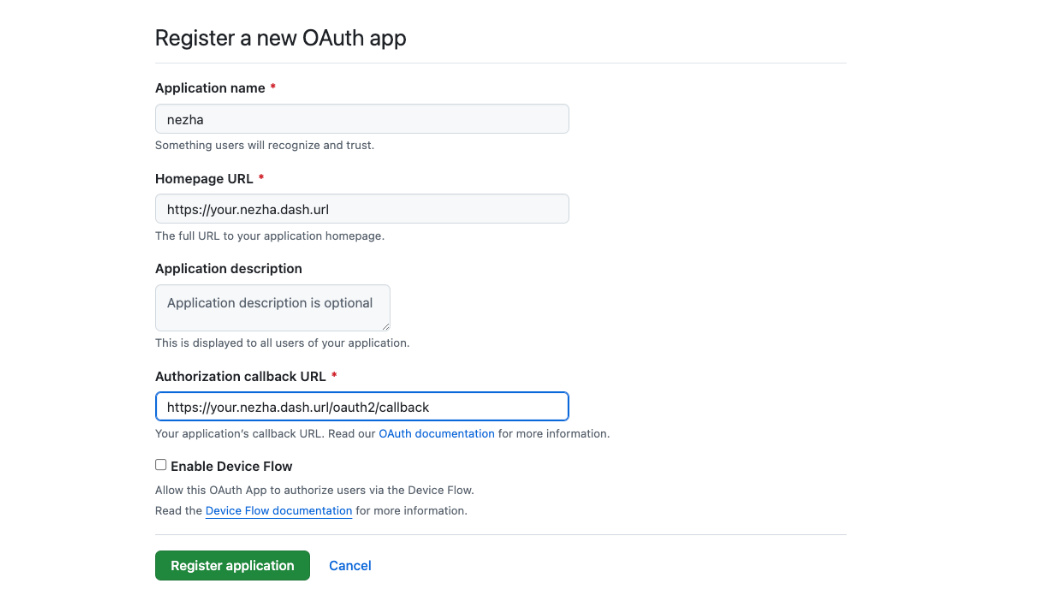1045x600 pixels.
Task: Click the "Enable Device Flow" label text
Action: [x=231, y=466]
